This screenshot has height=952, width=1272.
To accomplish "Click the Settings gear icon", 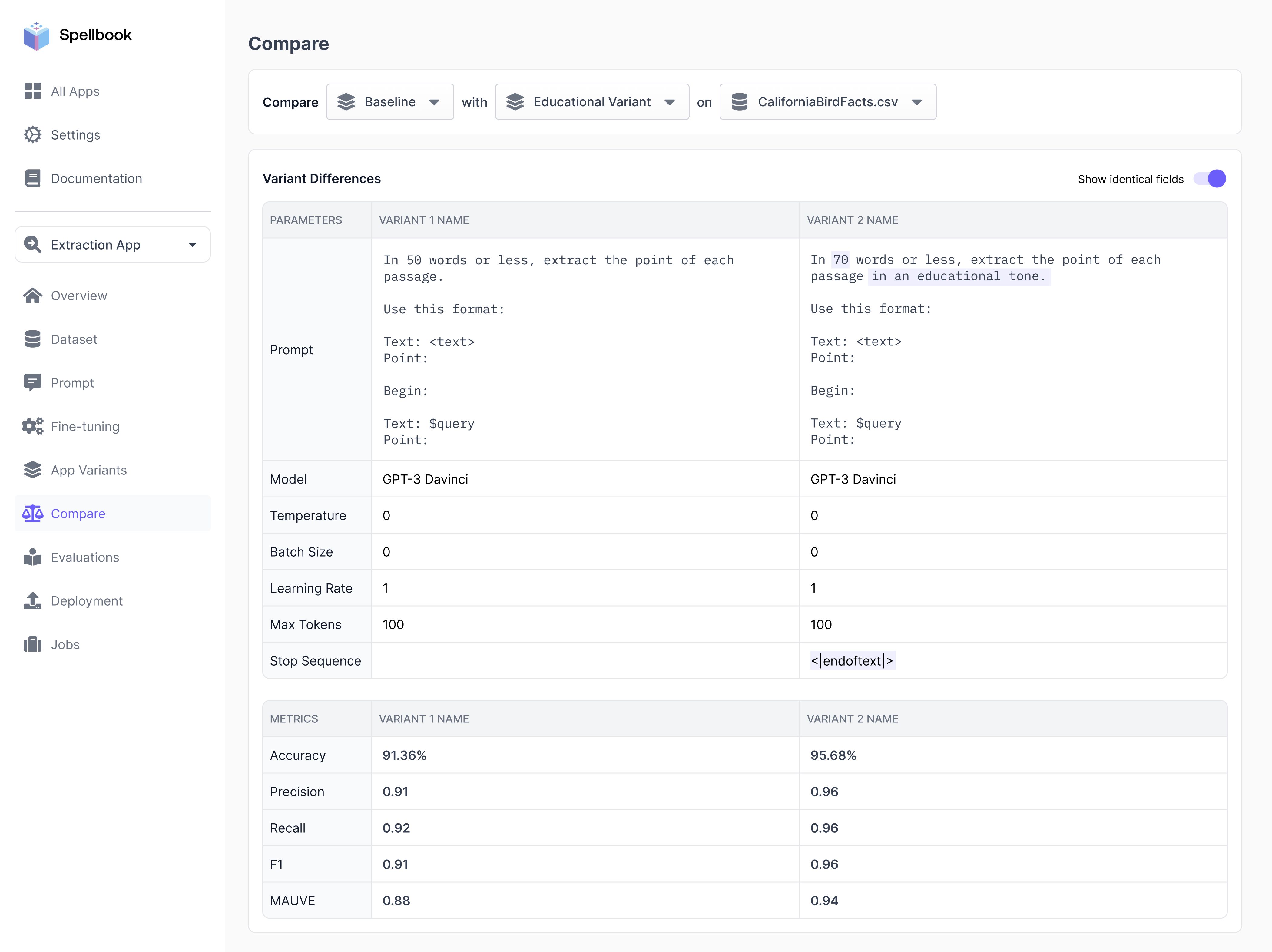I will [x=33, y=134].
